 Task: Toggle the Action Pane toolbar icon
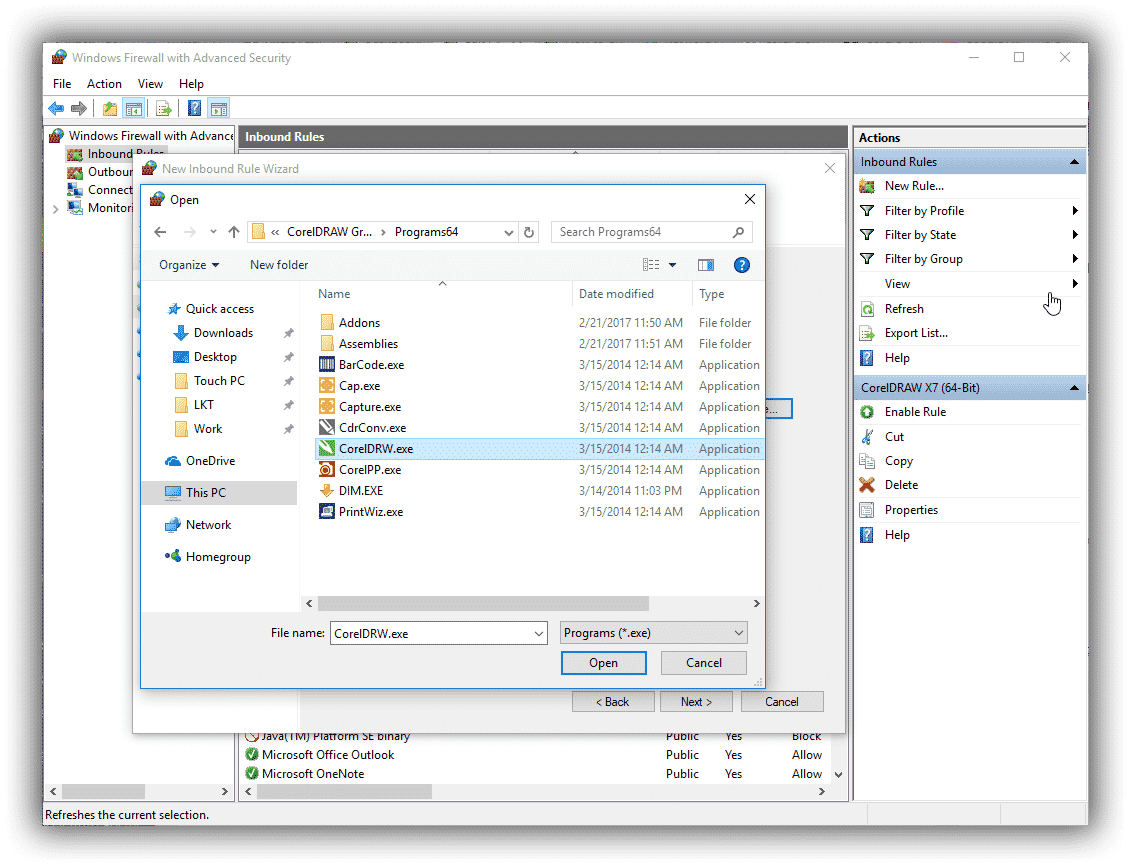click(x=219, y=109)
